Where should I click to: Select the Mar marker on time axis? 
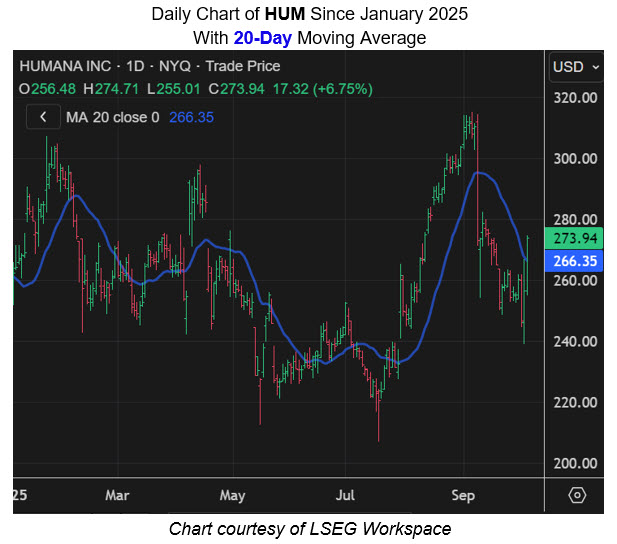click(118, 495)
